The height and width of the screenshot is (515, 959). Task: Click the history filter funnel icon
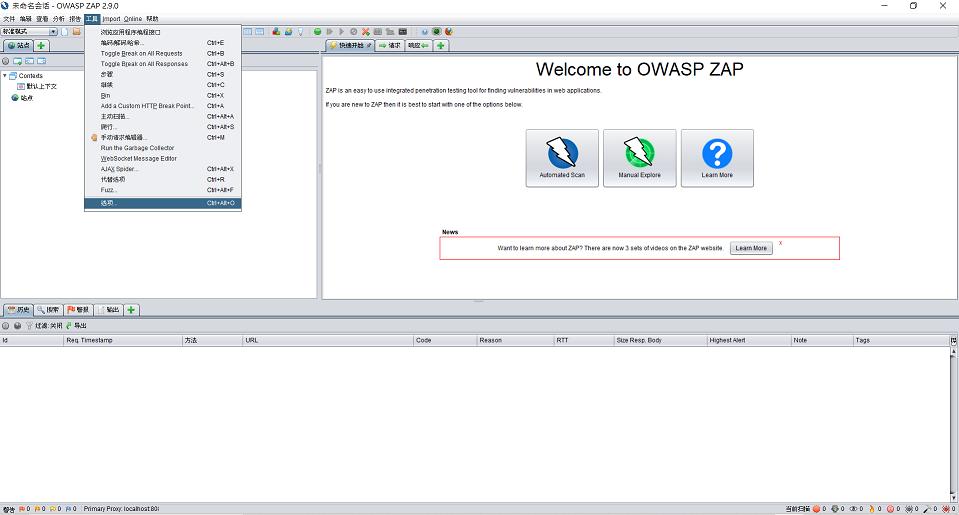[29, 326]
